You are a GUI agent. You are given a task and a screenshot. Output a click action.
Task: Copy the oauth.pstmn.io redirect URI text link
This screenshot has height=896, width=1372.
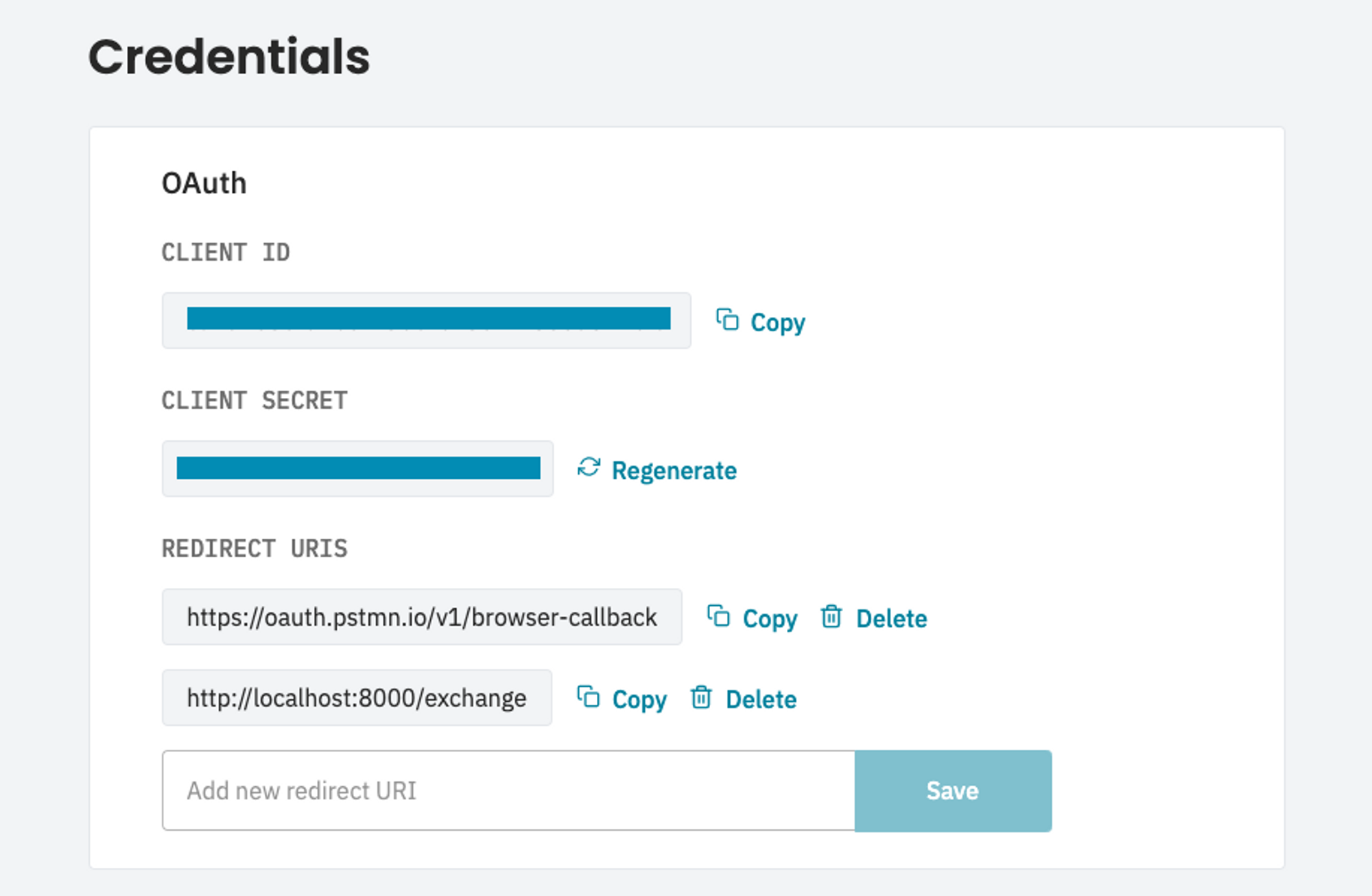770,619
